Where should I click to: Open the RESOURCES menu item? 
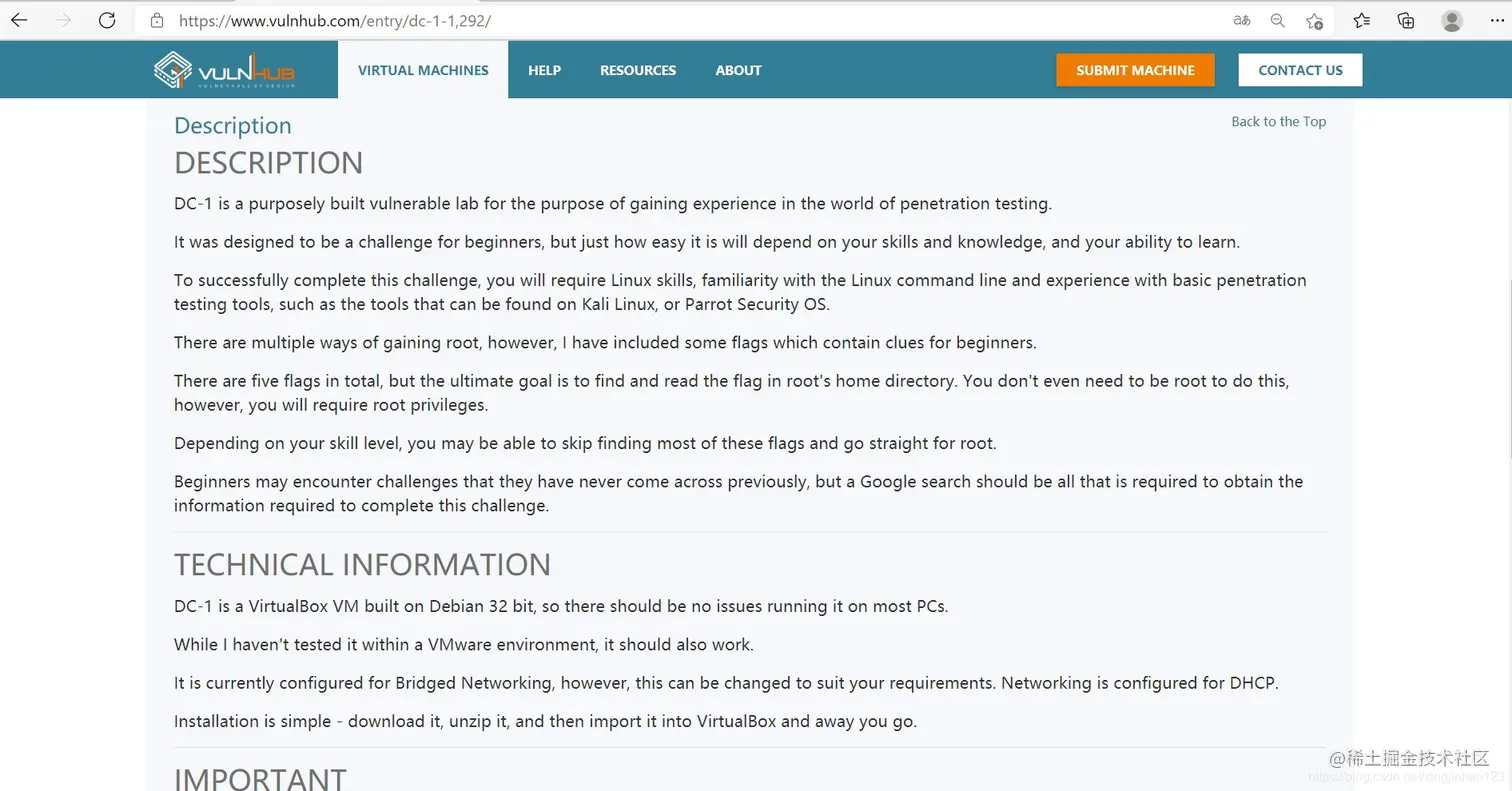click(x=638, y=70)
